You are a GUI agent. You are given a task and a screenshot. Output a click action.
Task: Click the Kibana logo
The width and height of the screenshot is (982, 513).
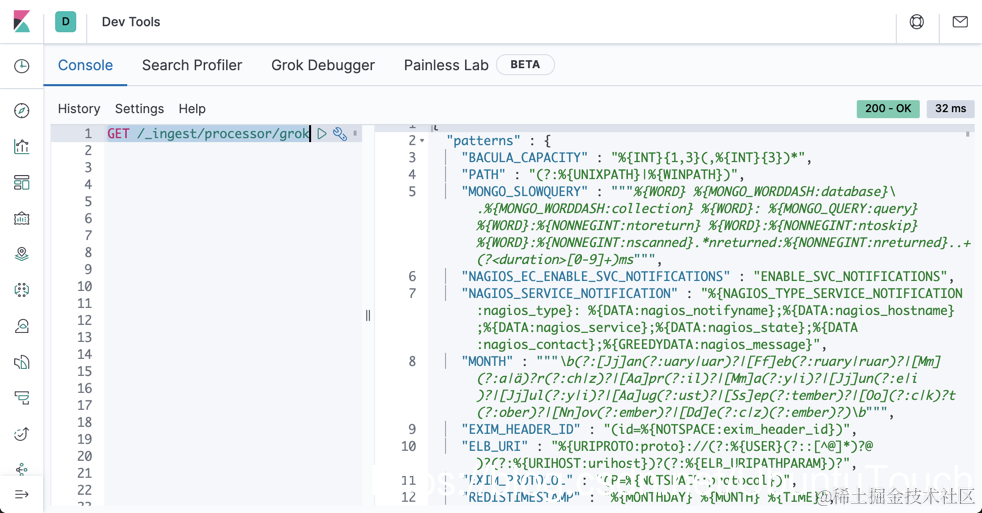[x=21, y=21]
